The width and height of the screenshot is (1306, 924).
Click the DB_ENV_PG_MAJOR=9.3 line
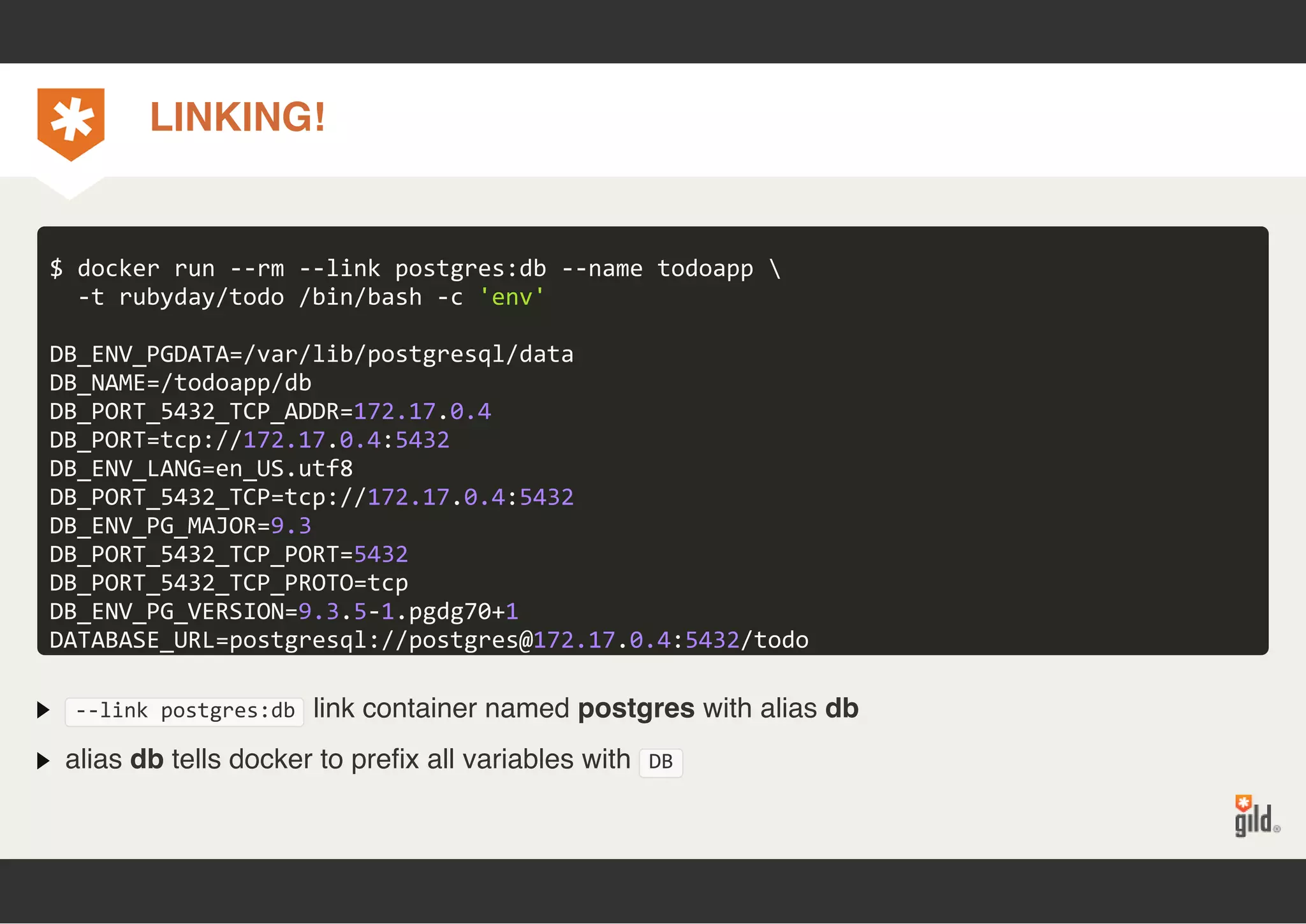180,526
